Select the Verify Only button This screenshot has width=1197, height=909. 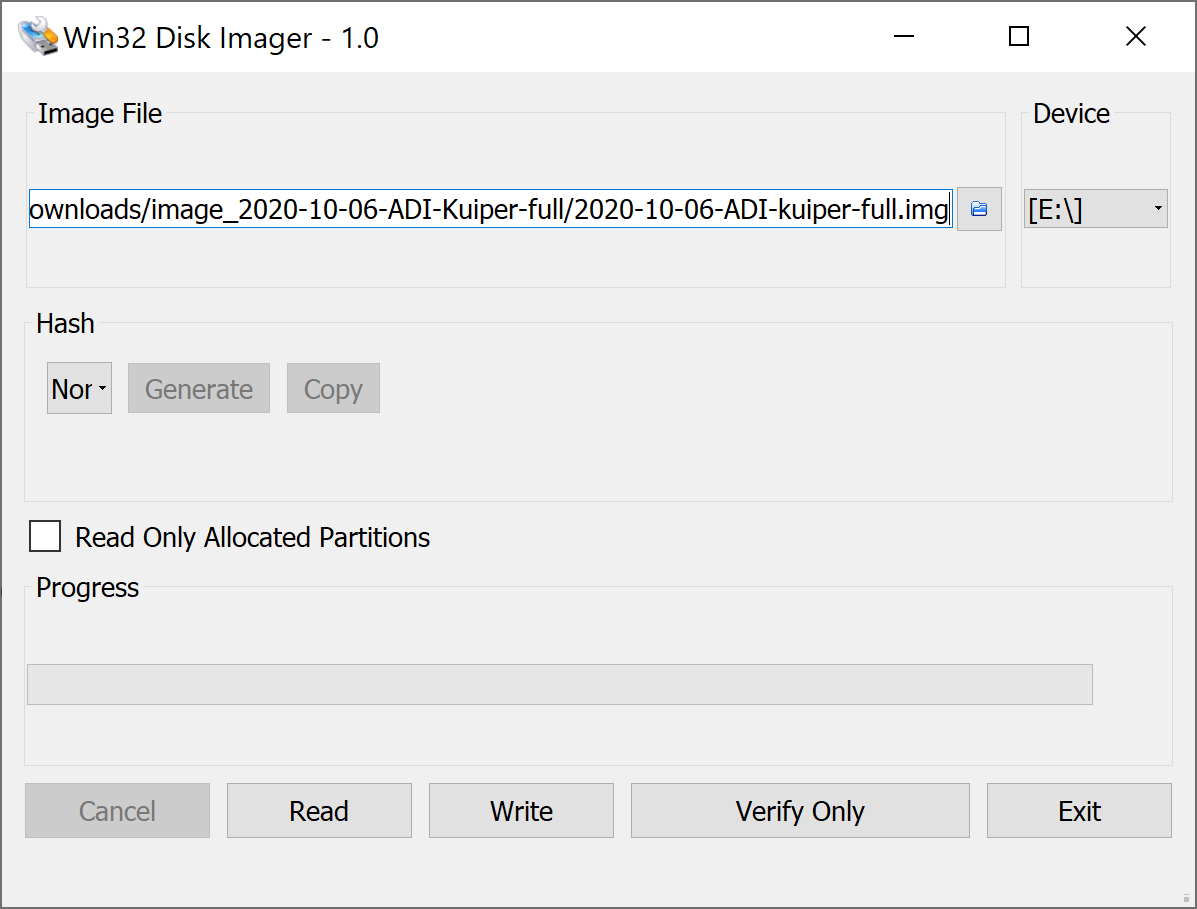800,811
